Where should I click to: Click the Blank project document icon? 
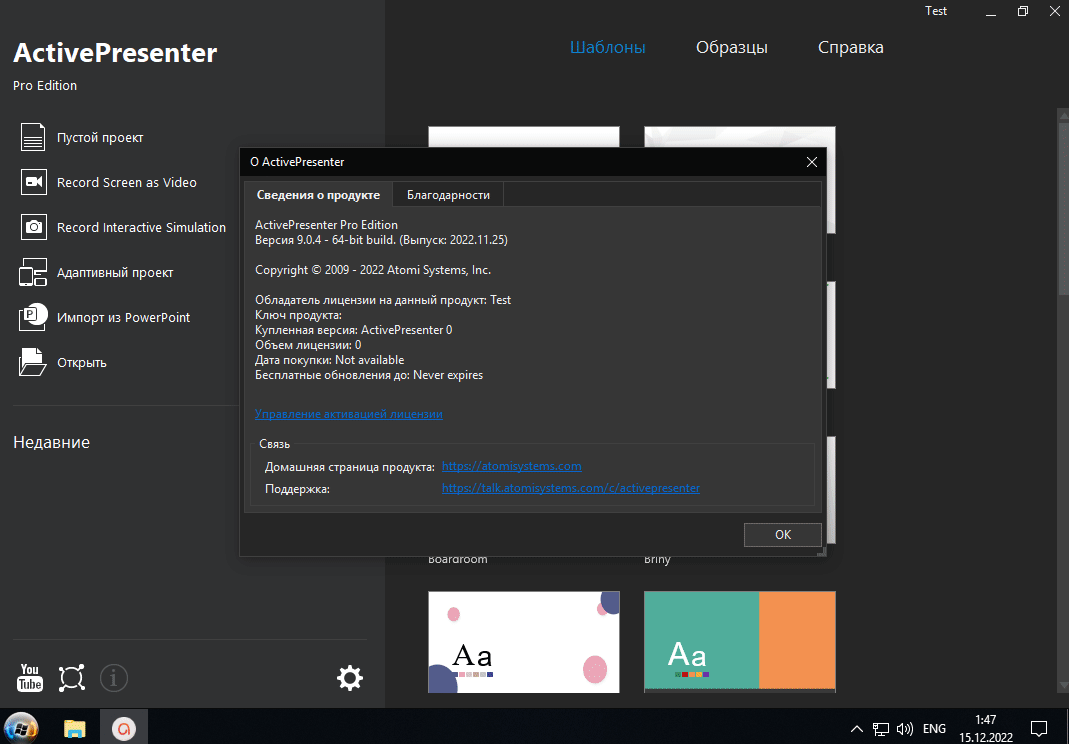(33, 137)
